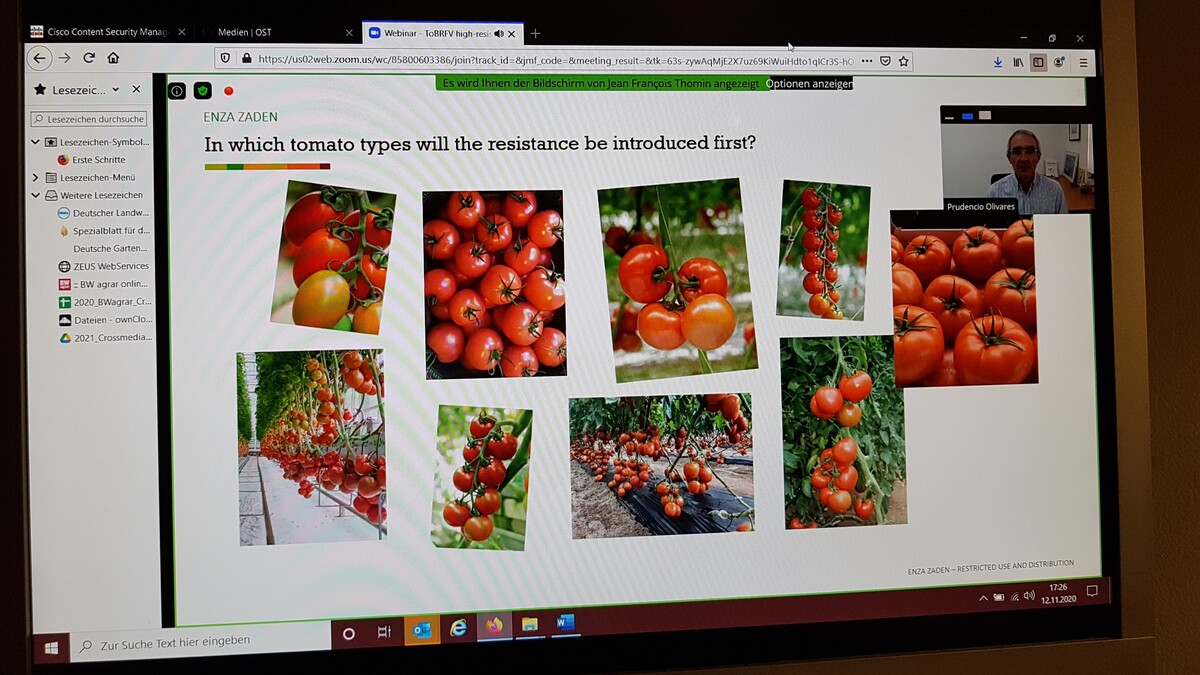Collapse the Lesezeichen-Symbolleiste folder

click(36, 142)
